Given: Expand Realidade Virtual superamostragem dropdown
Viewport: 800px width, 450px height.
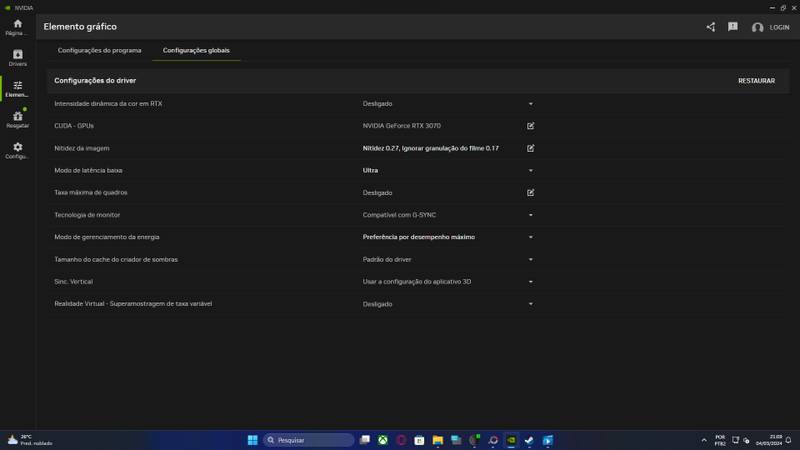Looking at the screenshot, I should 531,304.
